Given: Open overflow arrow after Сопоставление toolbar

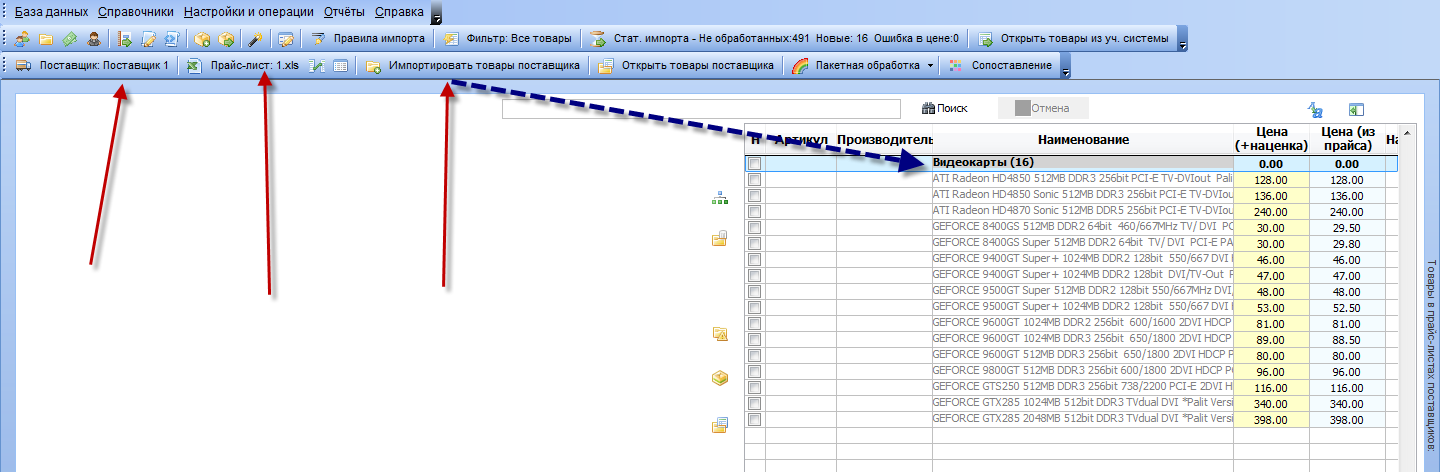Looking at the screenshot, I should click(1065, 66).
